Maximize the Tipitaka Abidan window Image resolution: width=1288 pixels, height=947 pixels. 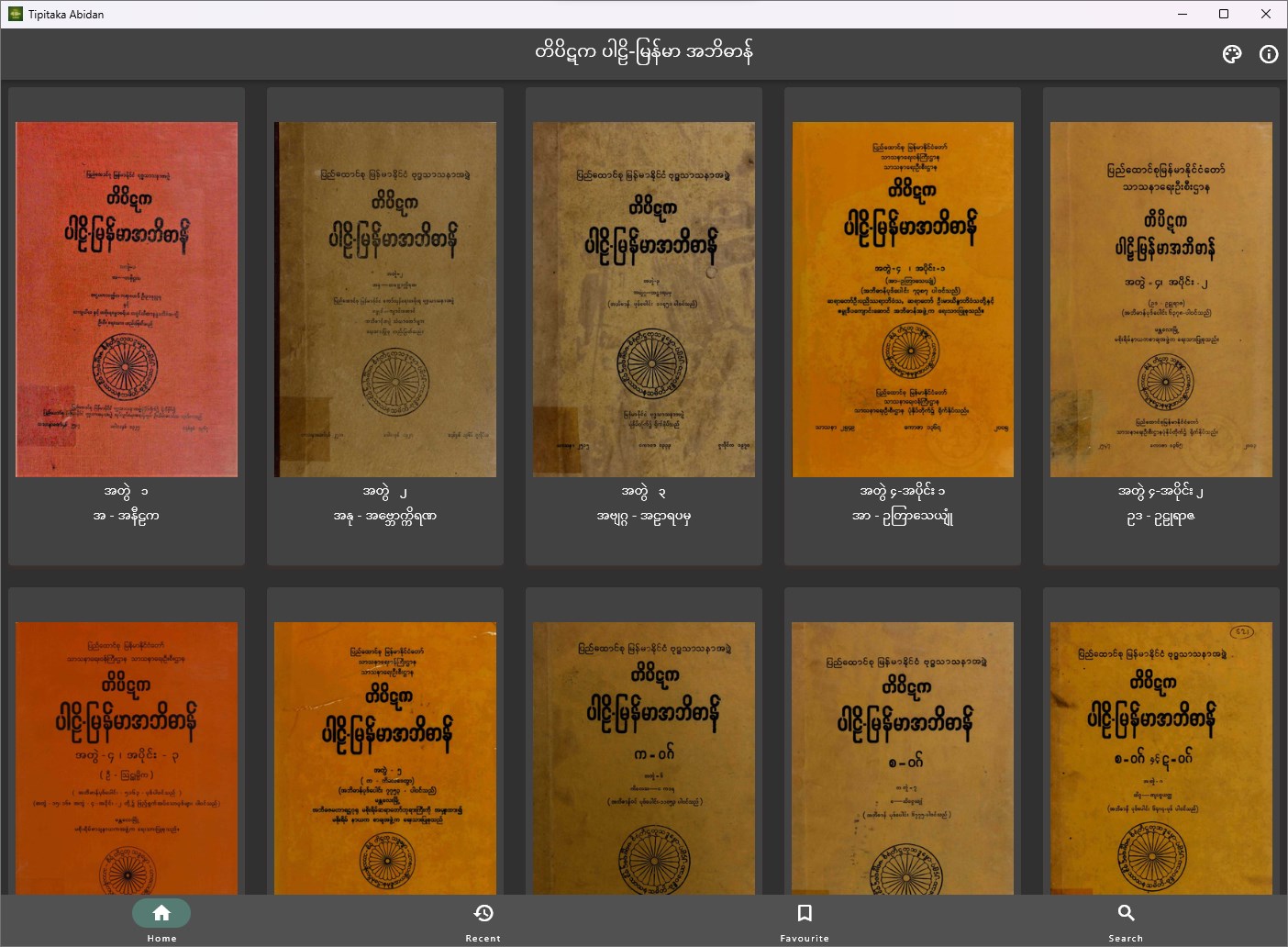click(x=1224, y=14)
